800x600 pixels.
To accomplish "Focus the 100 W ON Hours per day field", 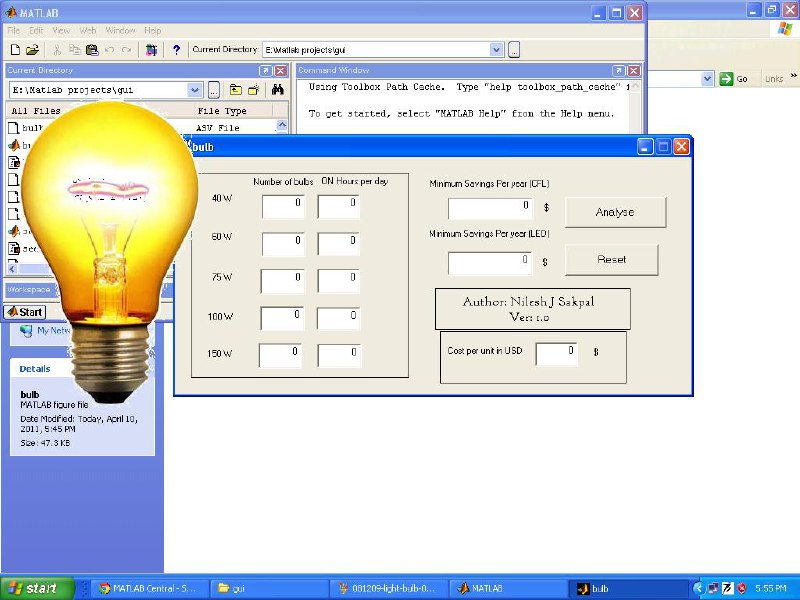I will click(x=338, y=318).
